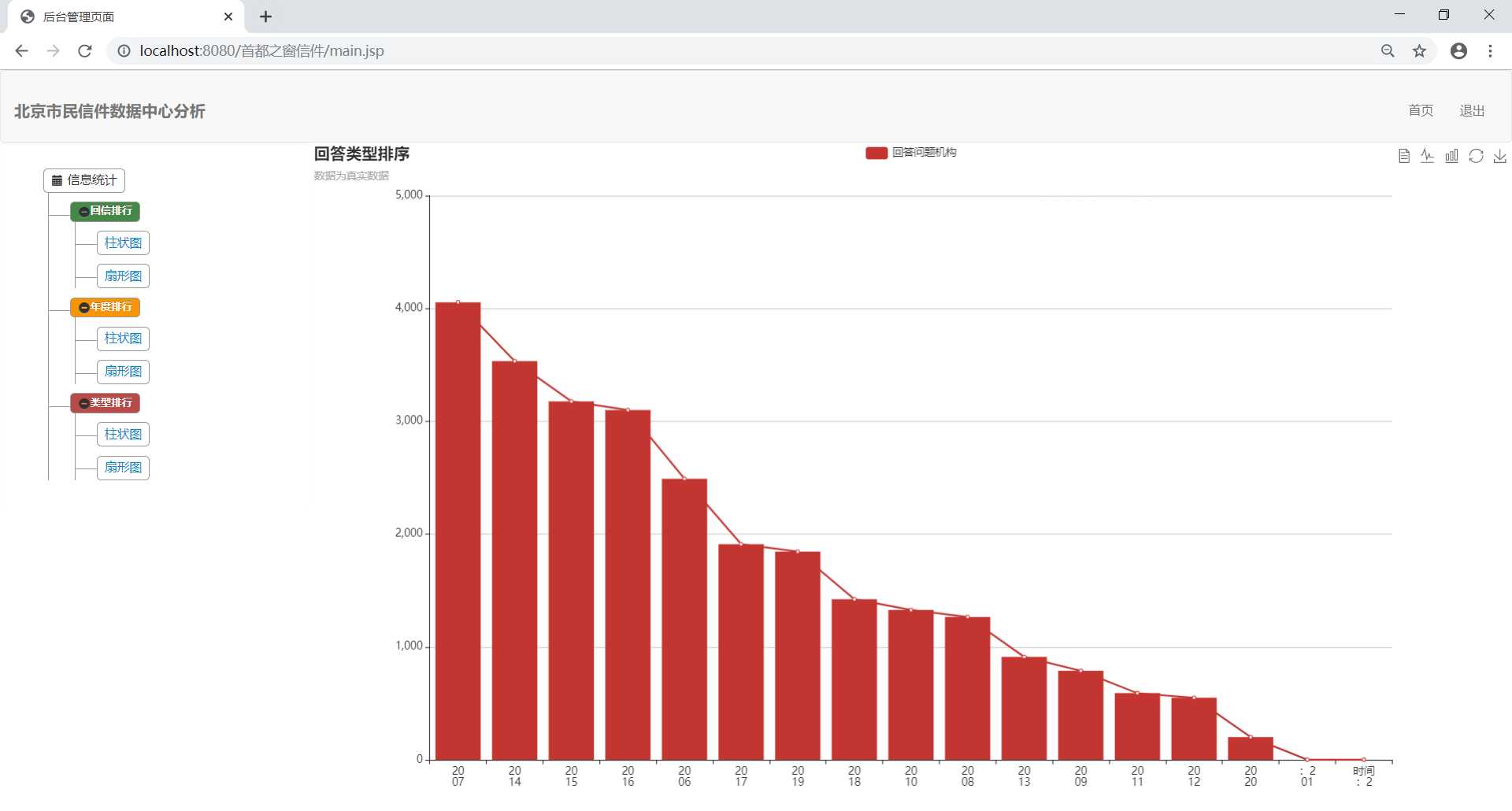This screenshot has height=811, width=1512.
Task: Click the 2015 bar in the chart
Action: pos(571,580)
